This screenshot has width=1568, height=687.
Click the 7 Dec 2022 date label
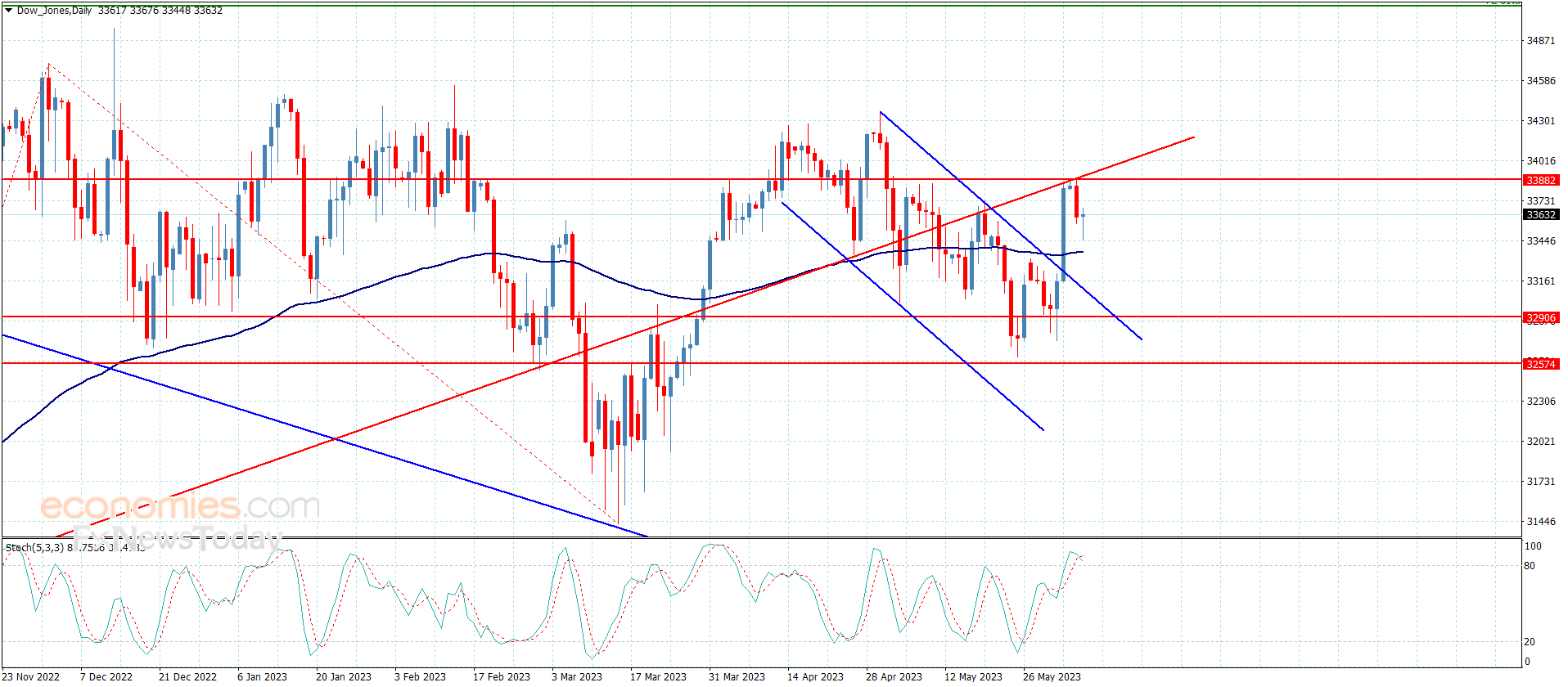(106, 676)
